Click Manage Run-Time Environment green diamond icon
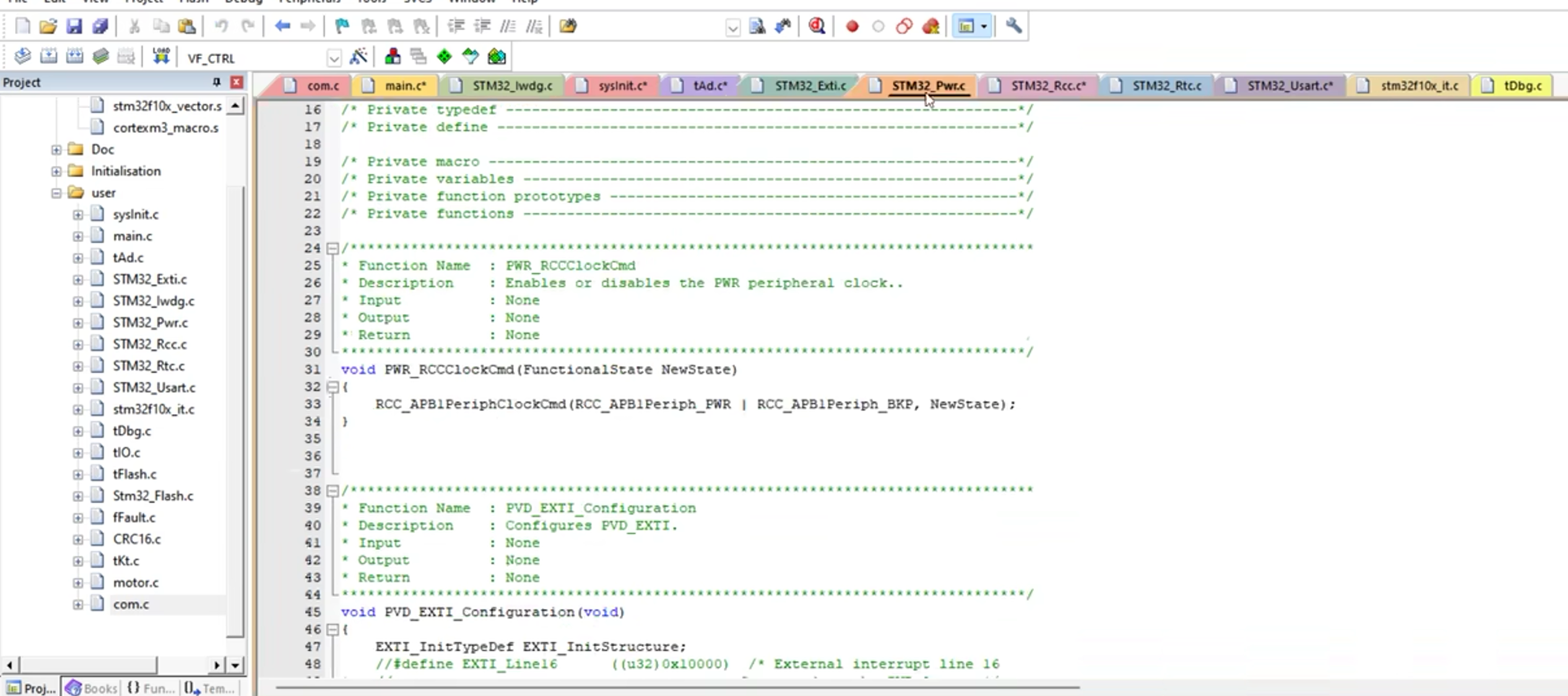1568x696 pixels. [x=444, y=57]
